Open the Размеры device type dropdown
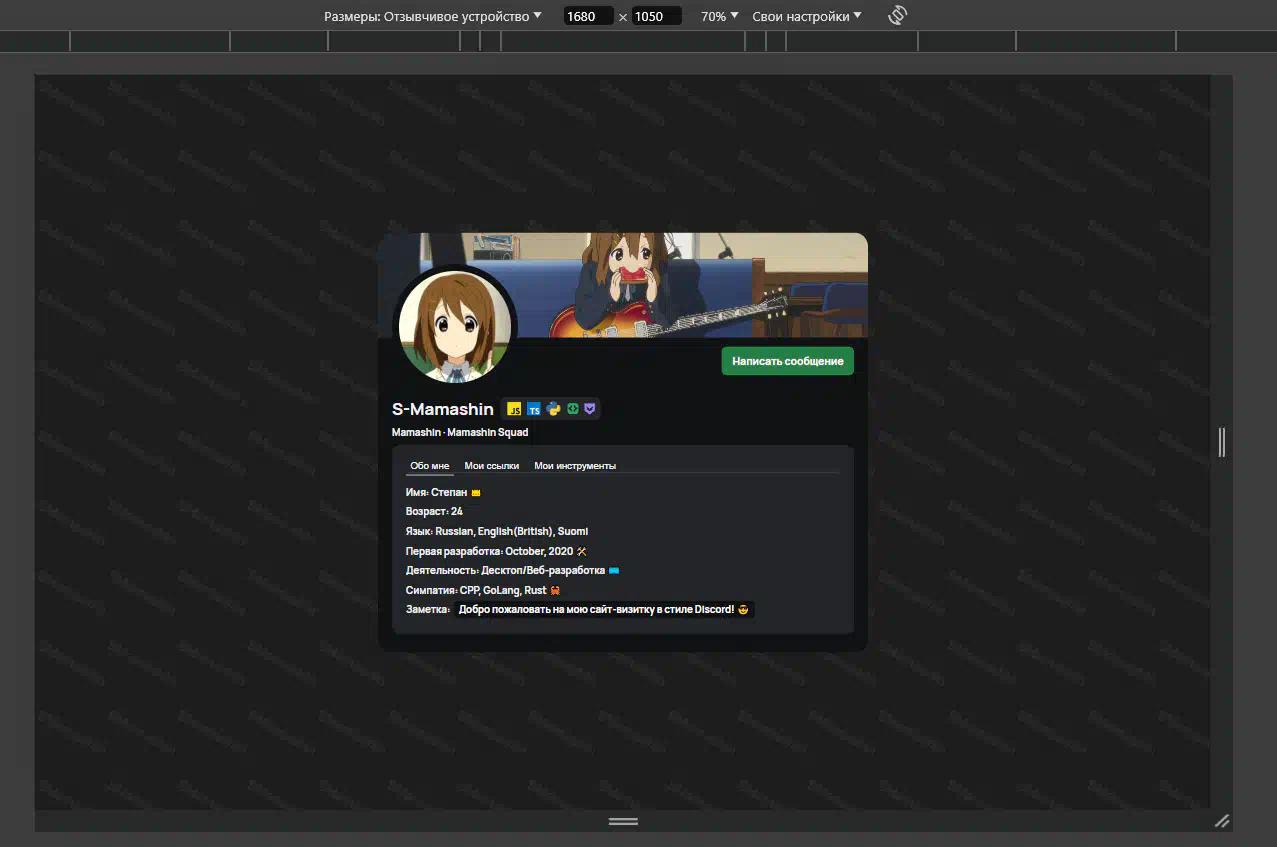Viewport: 1277px width, 847px height. (x=432, y=16)
